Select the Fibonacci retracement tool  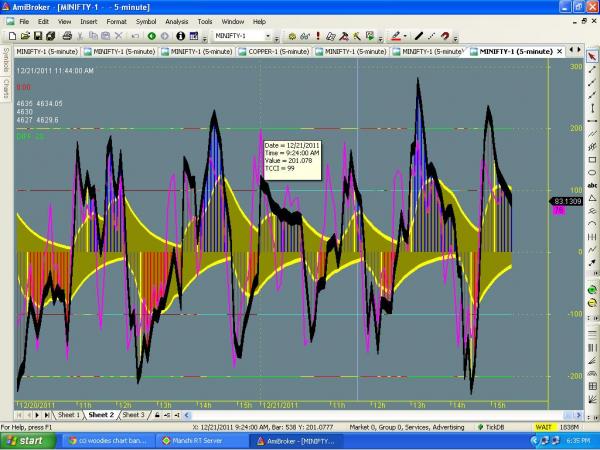click(592, 335)
